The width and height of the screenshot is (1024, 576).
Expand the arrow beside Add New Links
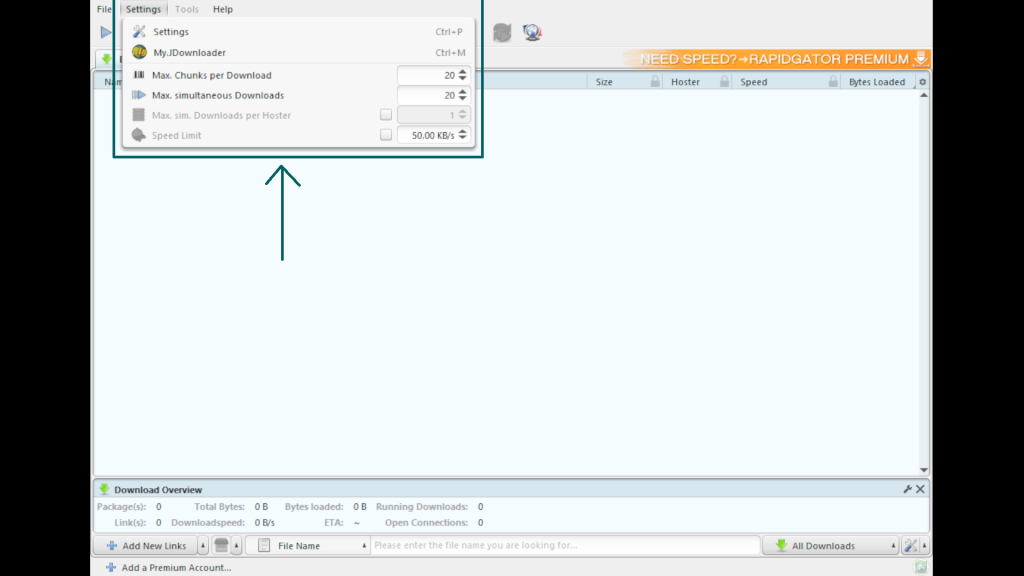click(203, 546)
